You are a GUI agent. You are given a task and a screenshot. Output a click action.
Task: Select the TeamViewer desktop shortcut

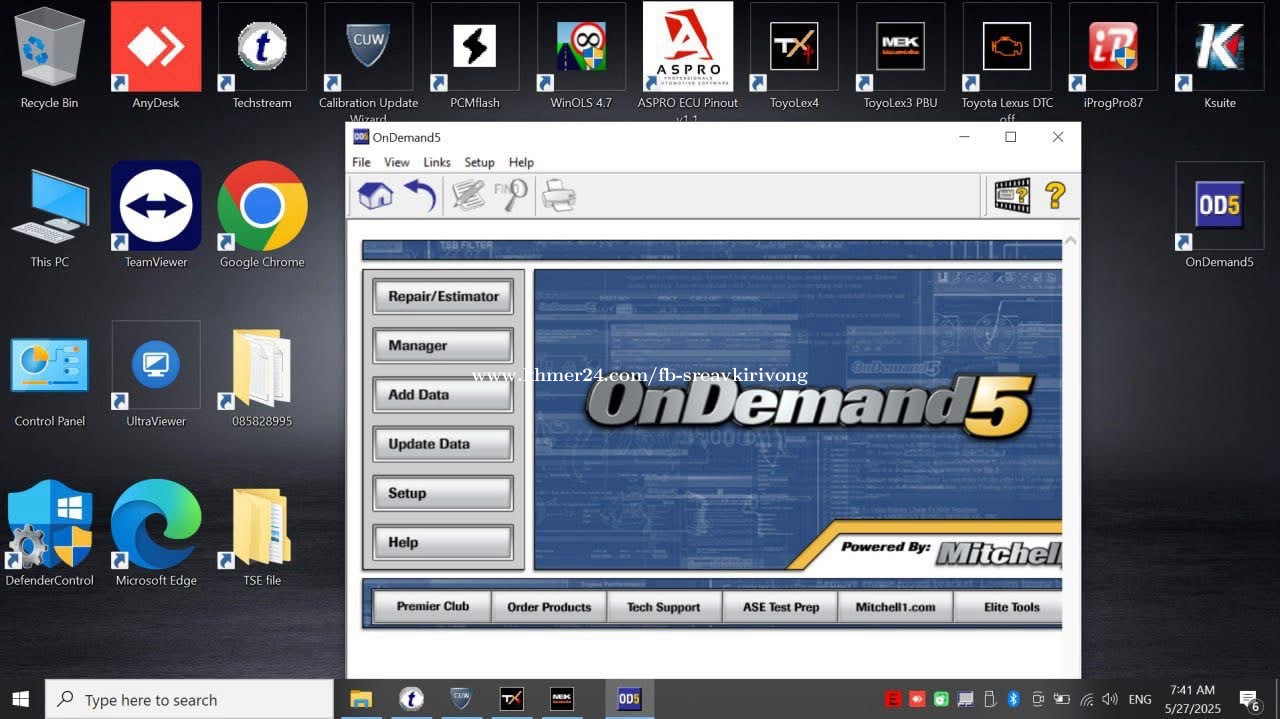click(156, 216)
